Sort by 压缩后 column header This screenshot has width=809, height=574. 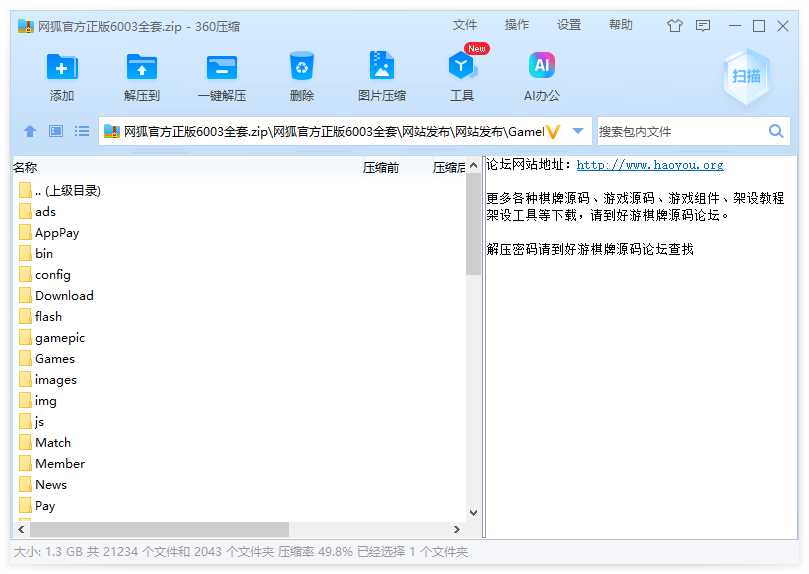click(449, 168)
